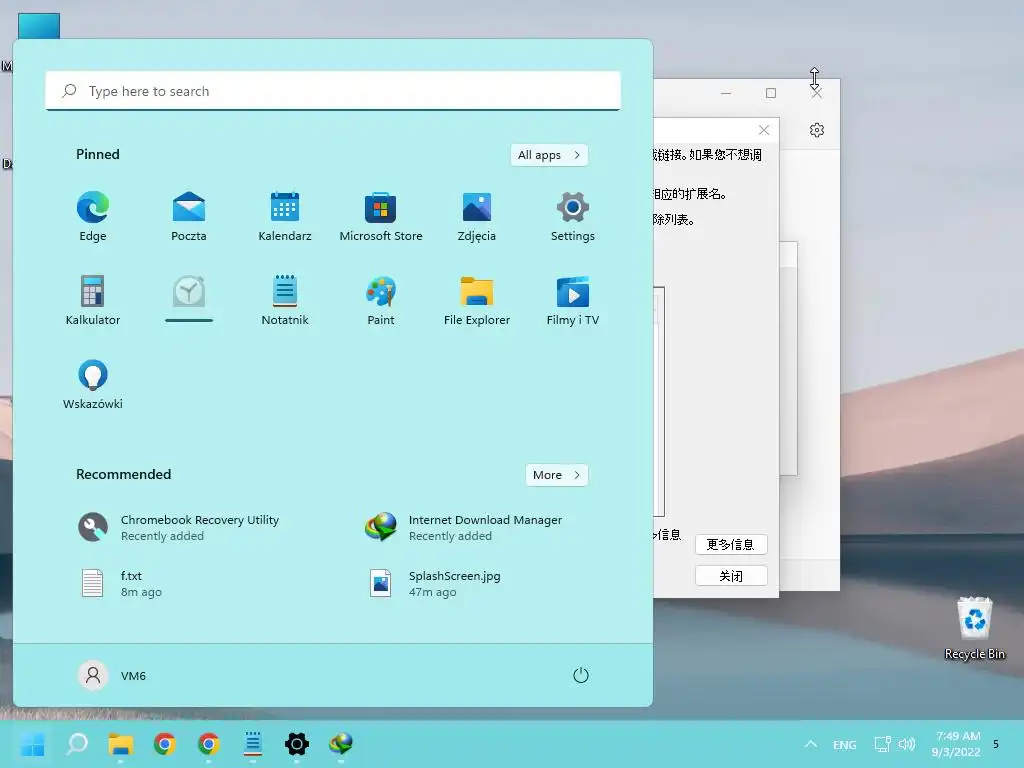Open the Zdjęcia photos app
The width and height of the screenshot is (1024, 768).
coord(477,217)
